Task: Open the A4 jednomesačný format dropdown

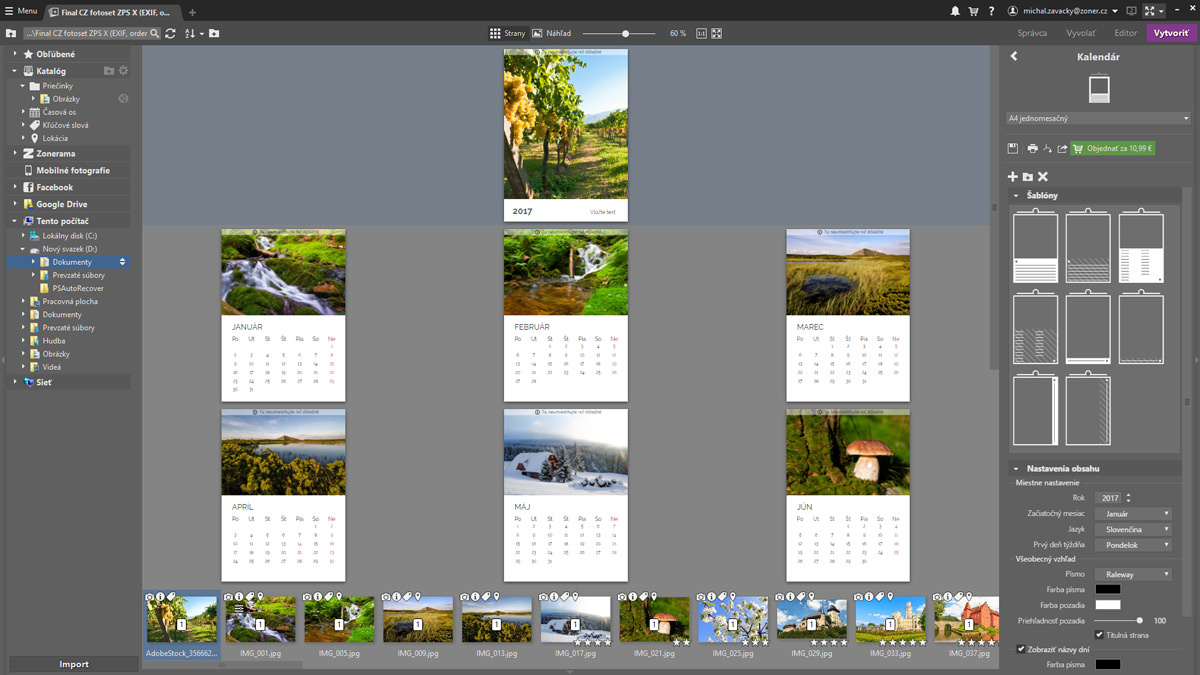Action: click(x=1097, y=118)
